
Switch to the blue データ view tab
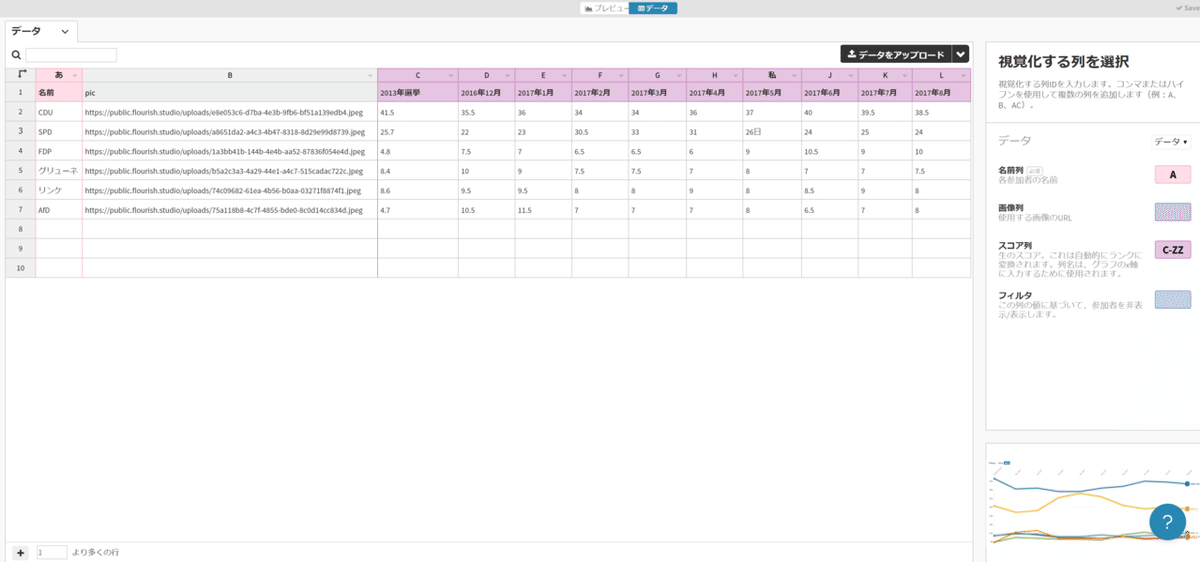click(x=653, y=7)
